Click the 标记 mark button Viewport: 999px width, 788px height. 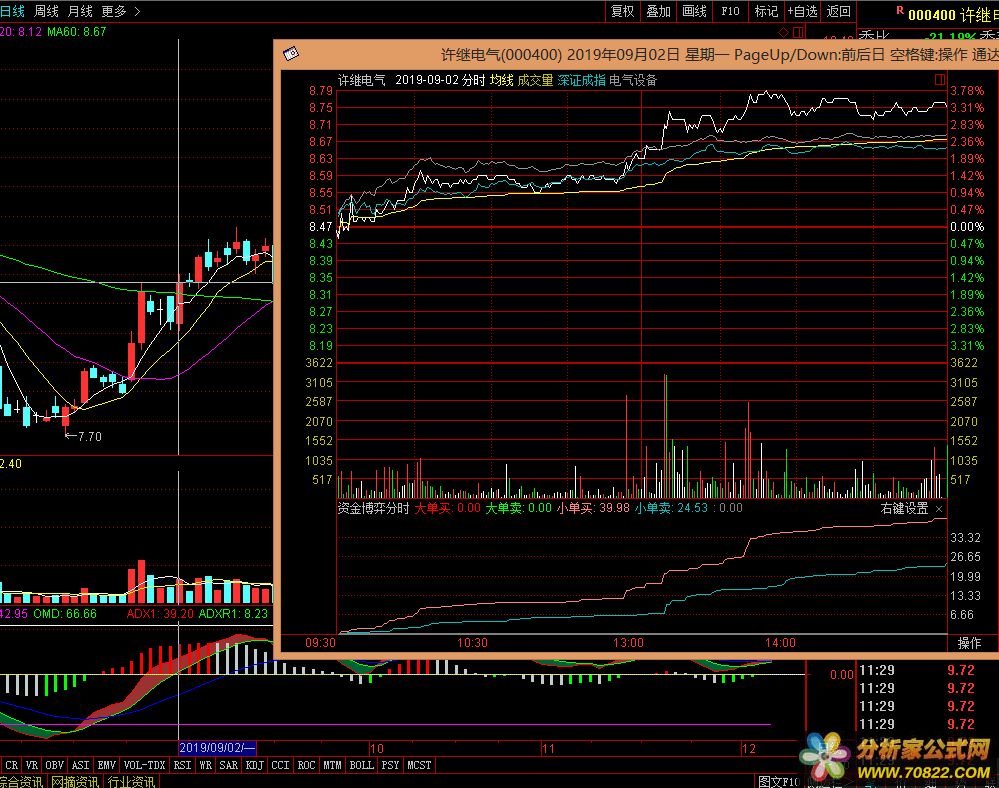[766, 11]
